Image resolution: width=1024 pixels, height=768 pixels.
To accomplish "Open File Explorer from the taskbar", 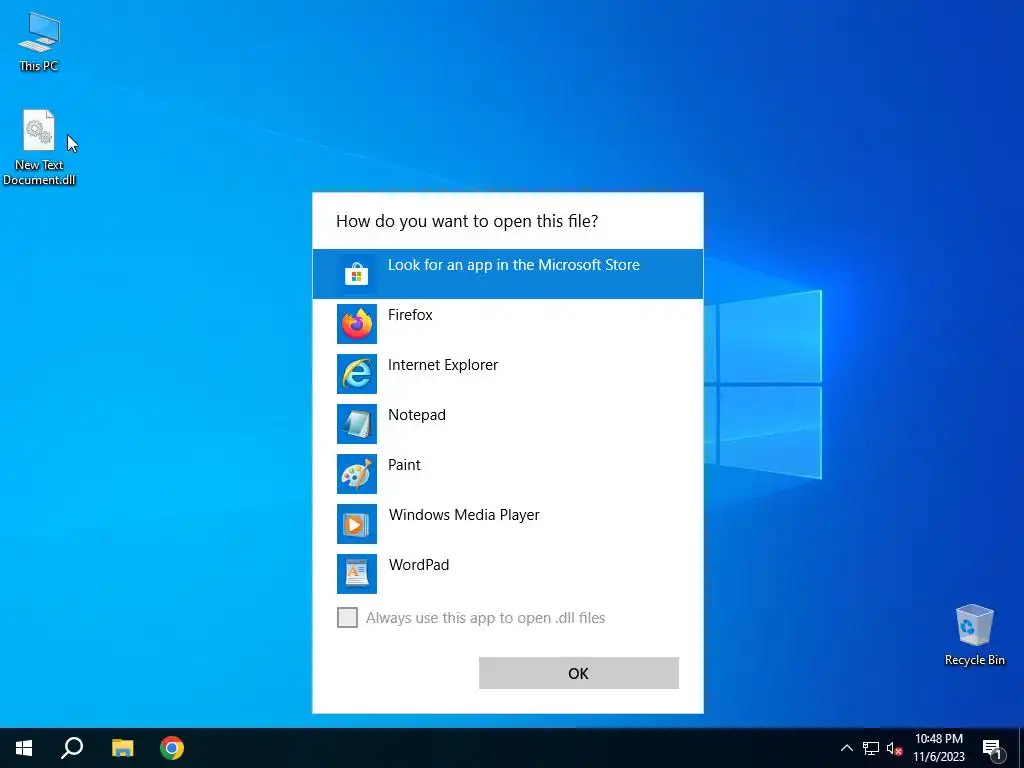I will [x=122, y=748].
